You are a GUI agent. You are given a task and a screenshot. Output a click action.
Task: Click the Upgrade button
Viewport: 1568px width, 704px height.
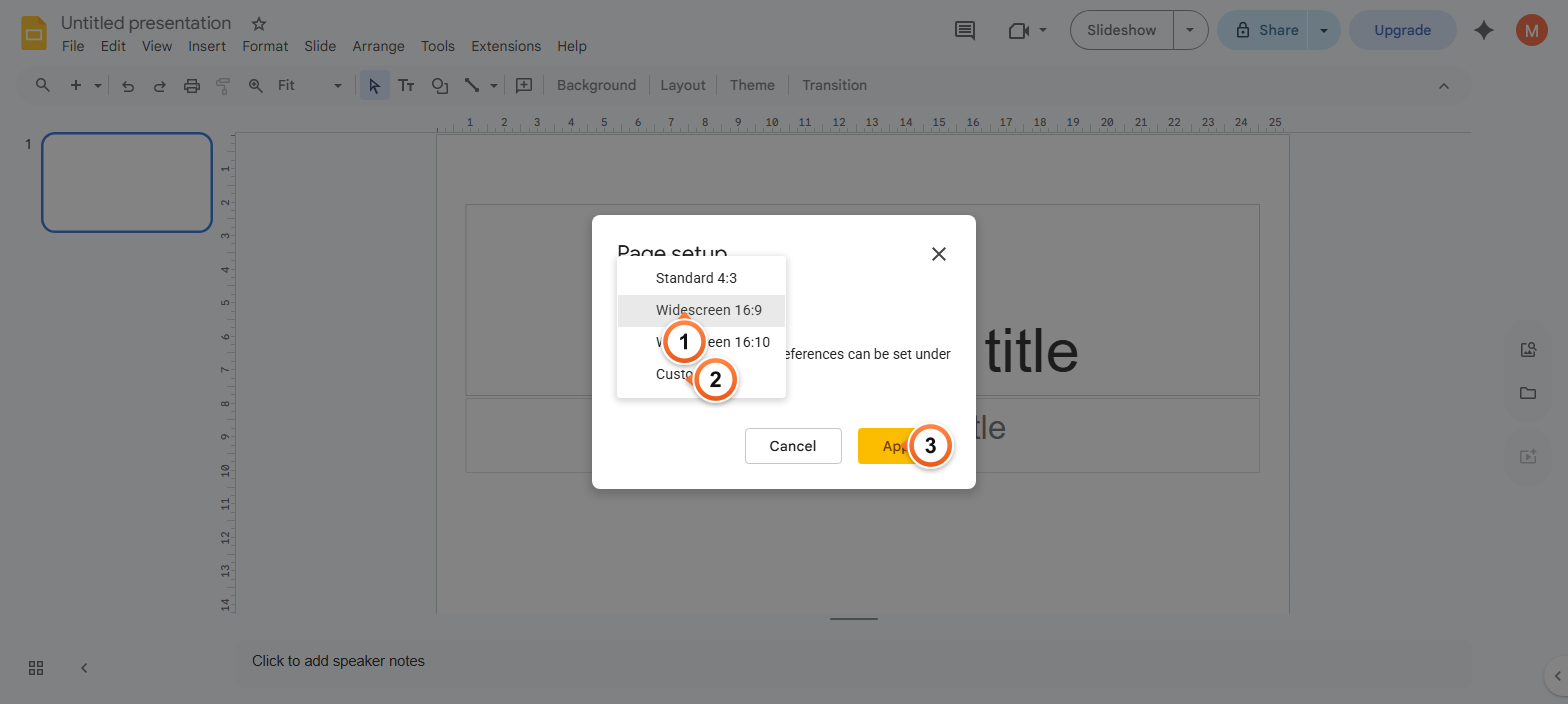click(1402, 30)
